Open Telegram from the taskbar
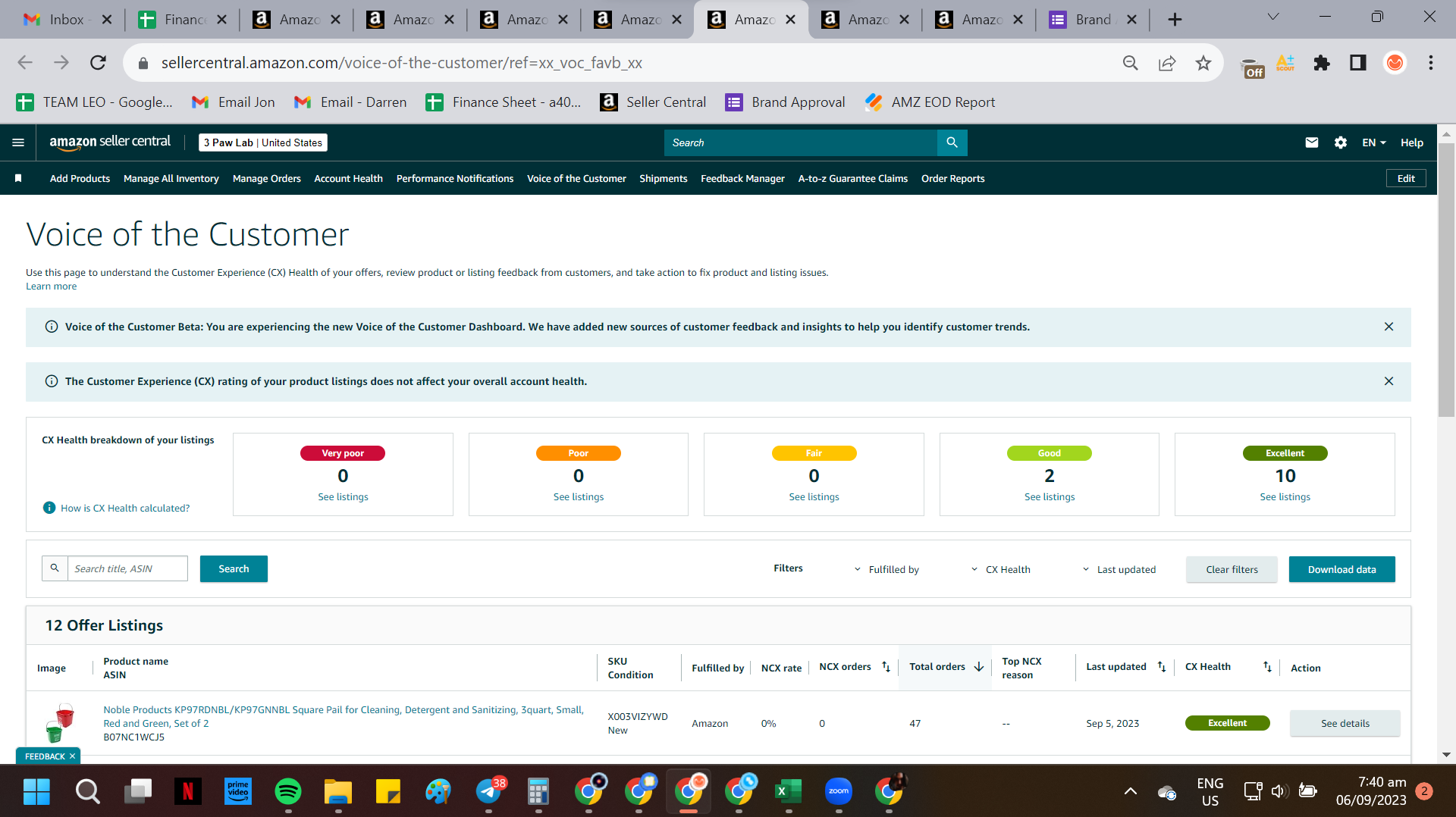 click(489, 791)
